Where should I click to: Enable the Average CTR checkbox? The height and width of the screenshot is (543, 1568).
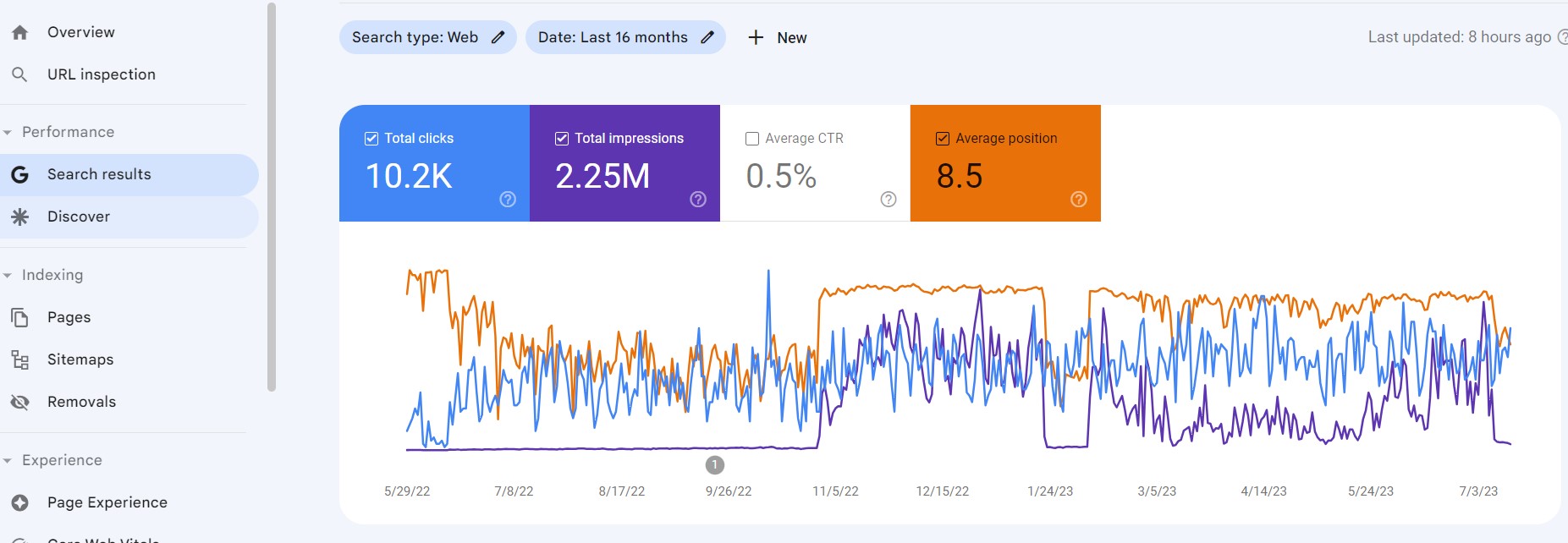pos(752,139)
